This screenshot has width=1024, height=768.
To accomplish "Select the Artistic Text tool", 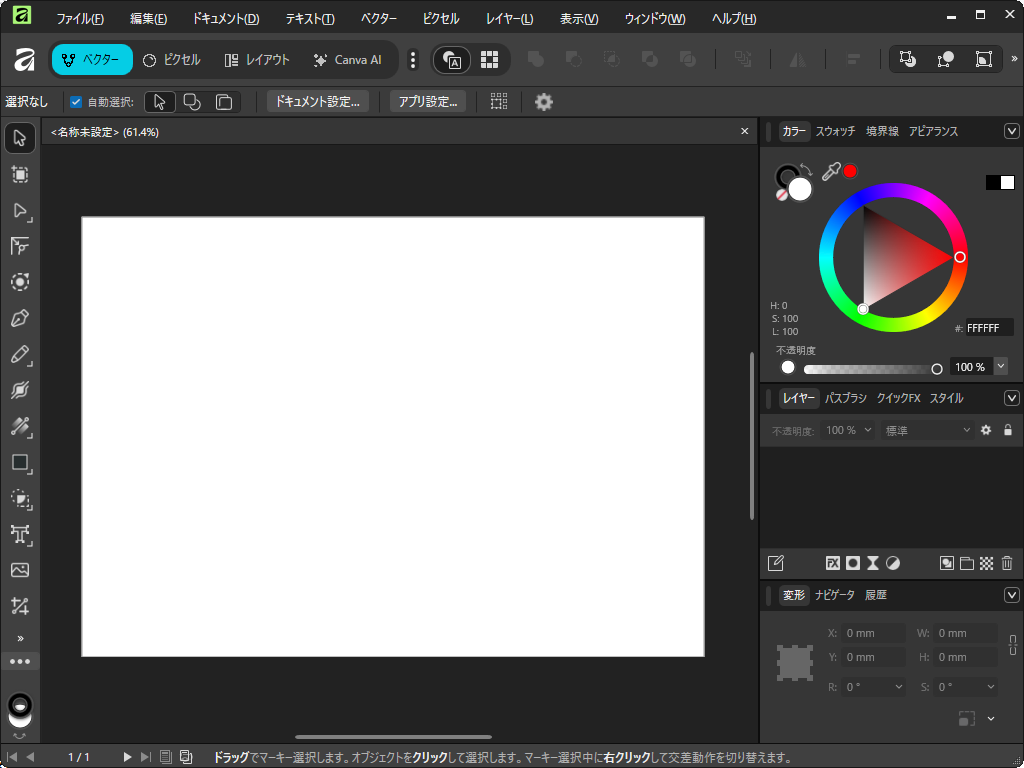I will tap(19, 534).
